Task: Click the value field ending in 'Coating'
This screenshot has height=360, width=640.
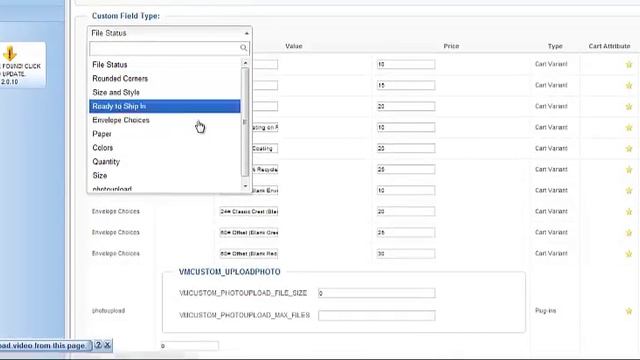Action: pos(265,149)
